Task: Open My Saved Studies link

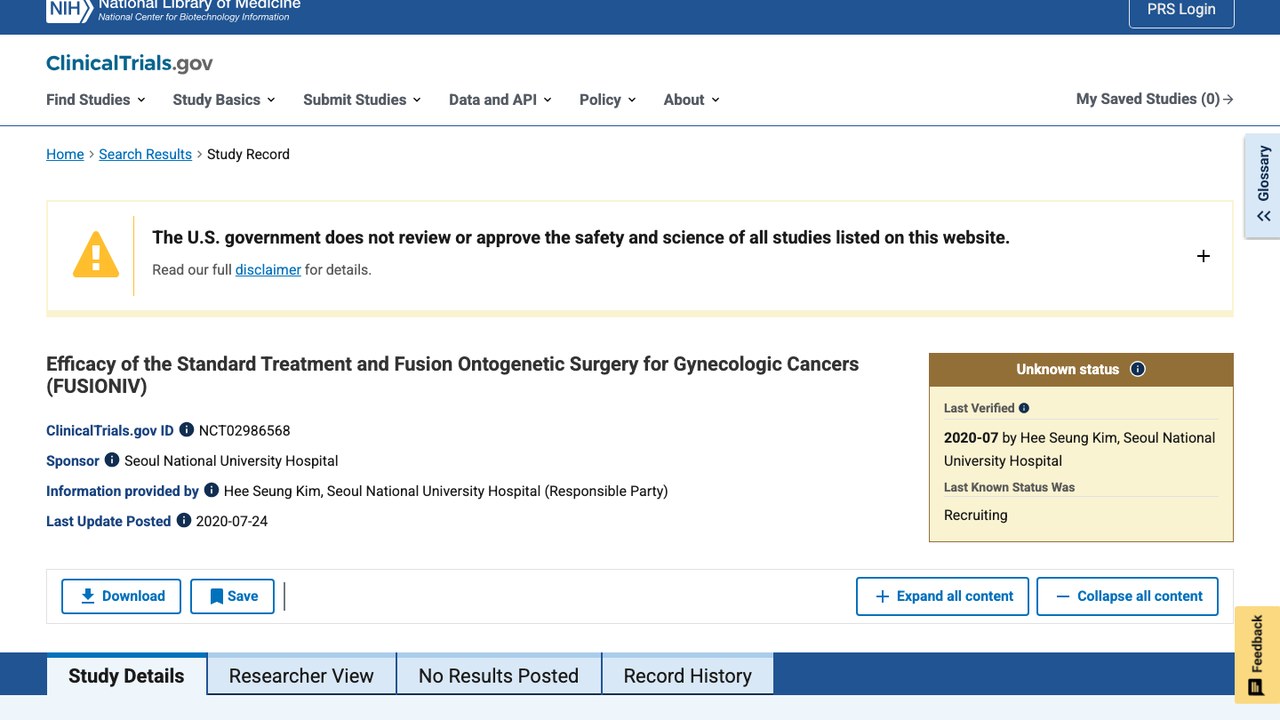Action: click(x=1155, y=99)
